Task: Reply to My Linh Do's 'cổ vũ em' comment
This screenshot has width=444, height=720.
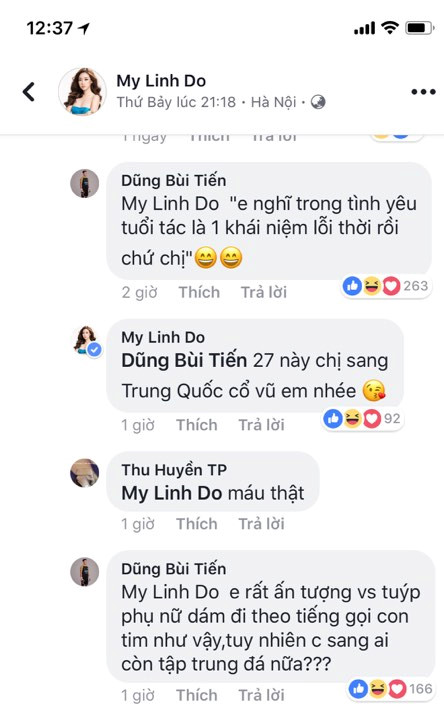Action: (261, 425)
